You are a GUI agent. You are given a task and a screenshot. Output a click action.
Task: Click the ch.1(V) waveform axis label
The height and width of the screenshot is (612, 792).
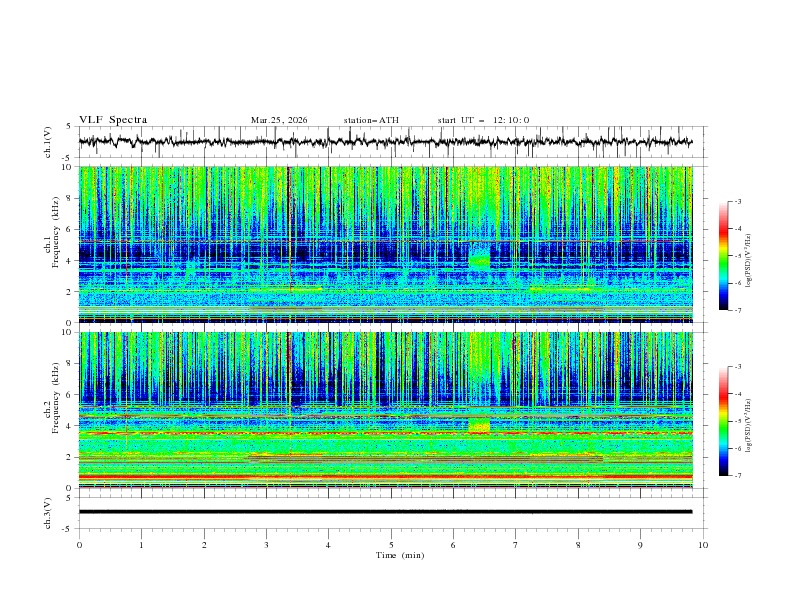48,142
